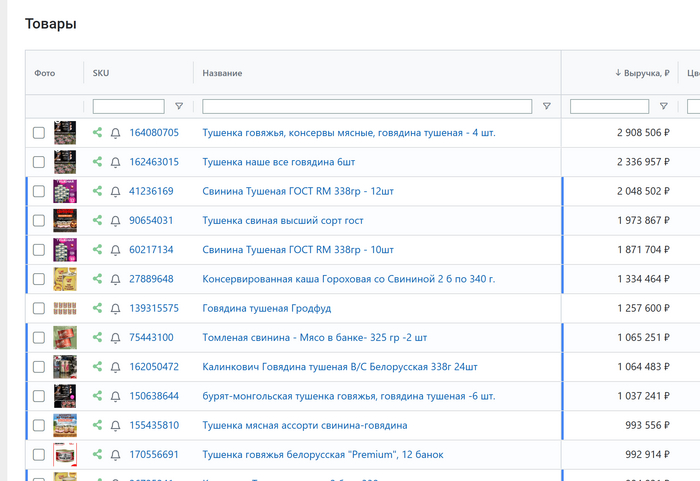Tick checkbox for SKU 150638644 row
700x481 pixels.
click(39, 396)
